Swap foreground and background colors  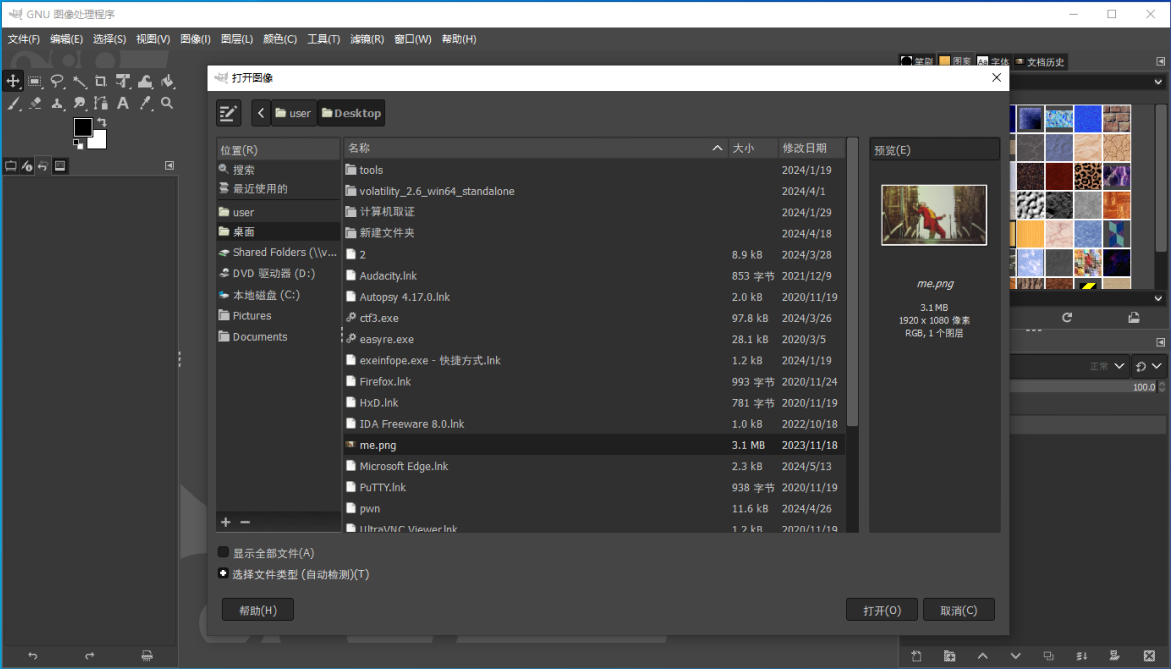(102, 122)
